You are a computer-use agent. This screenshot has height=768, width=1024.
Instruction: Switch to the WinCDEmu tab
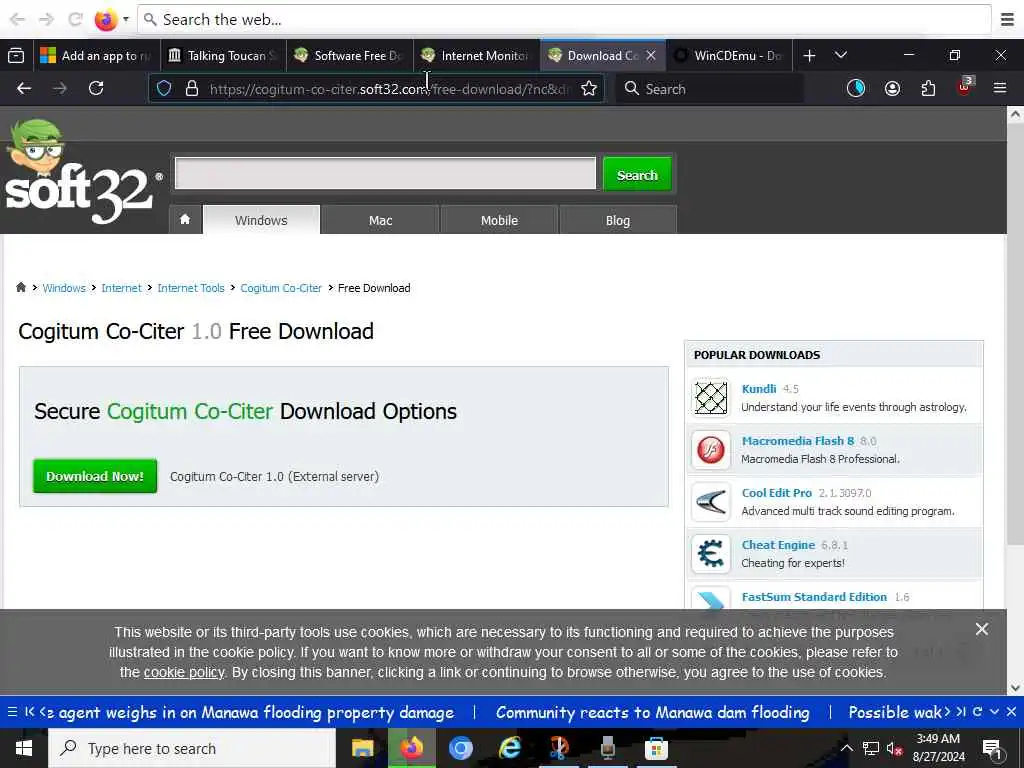[729, 56]
